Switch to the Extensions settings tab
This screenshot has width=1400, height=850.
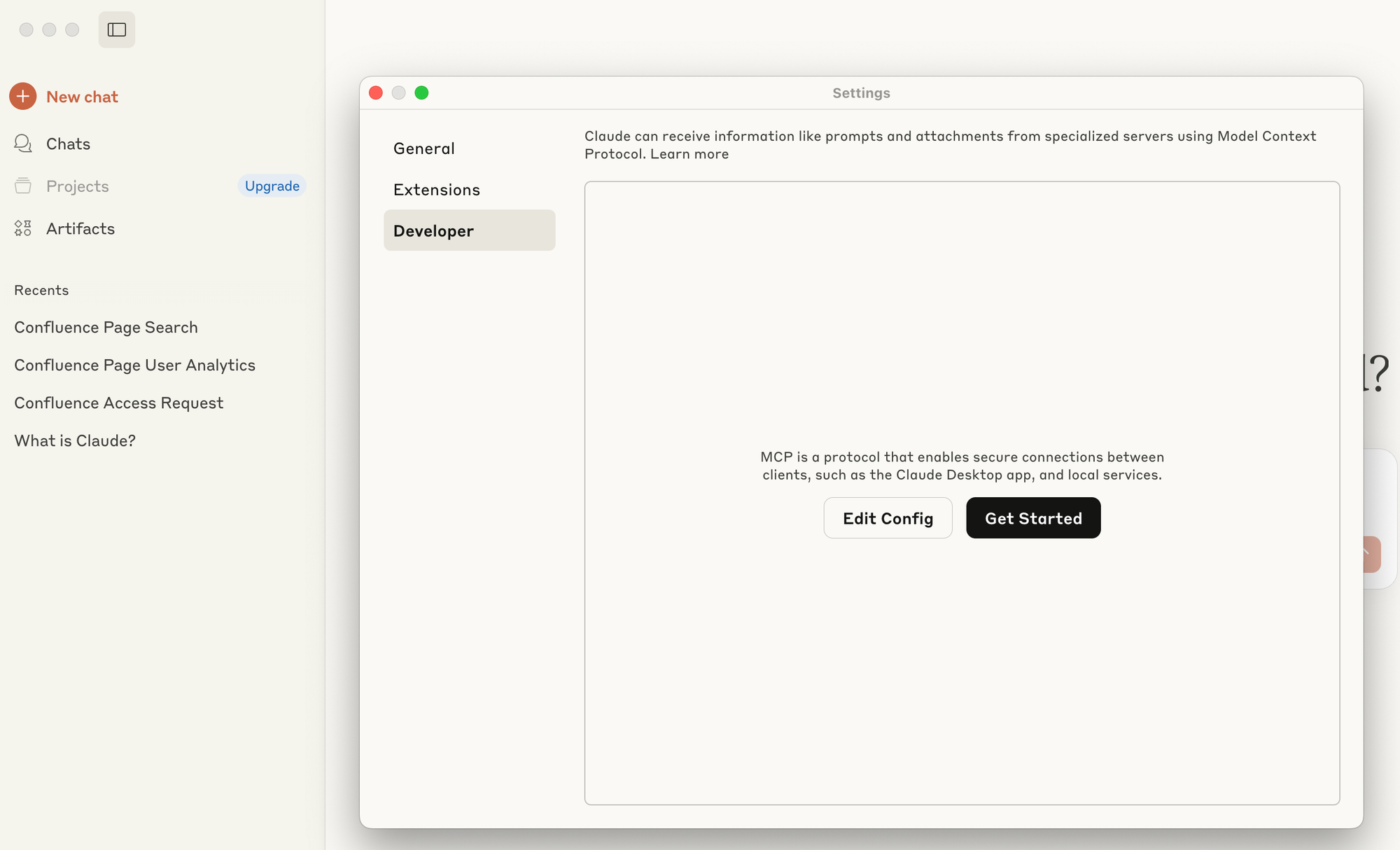coord(436,190)
